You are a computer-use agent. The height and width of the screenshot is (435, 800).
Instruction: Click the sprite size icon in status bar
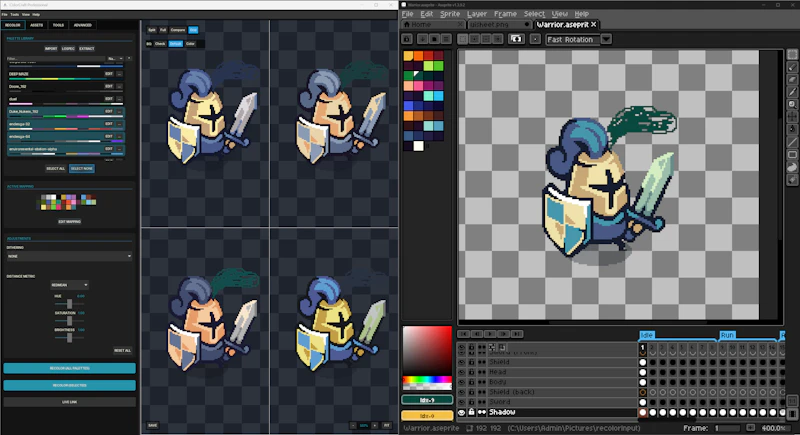pyautogui.click(x=470, y=428)
